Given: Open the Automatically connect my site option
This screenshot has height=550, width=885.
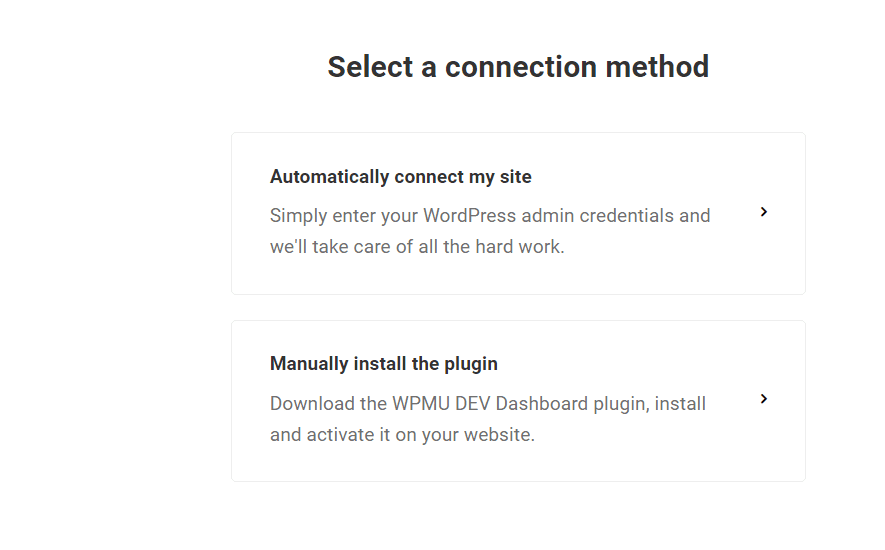Looking at the screenshot, I should 518,213.
